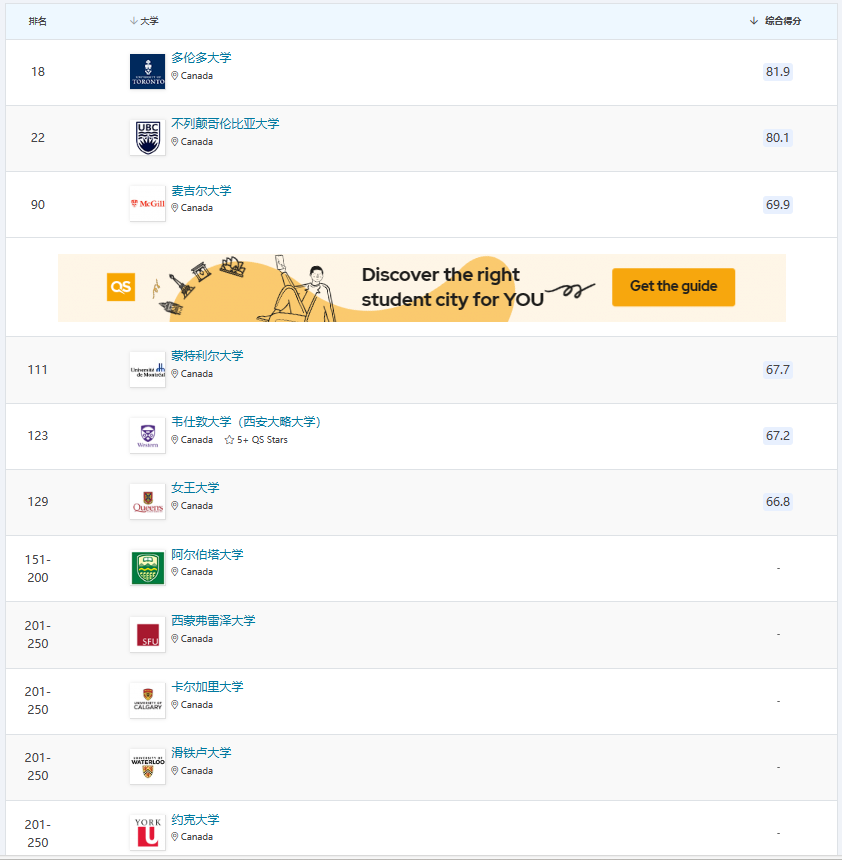Click the Get the guide button
Image resolution: width=842 pixels, height=860 pixels.
click(x=674, y=287)
